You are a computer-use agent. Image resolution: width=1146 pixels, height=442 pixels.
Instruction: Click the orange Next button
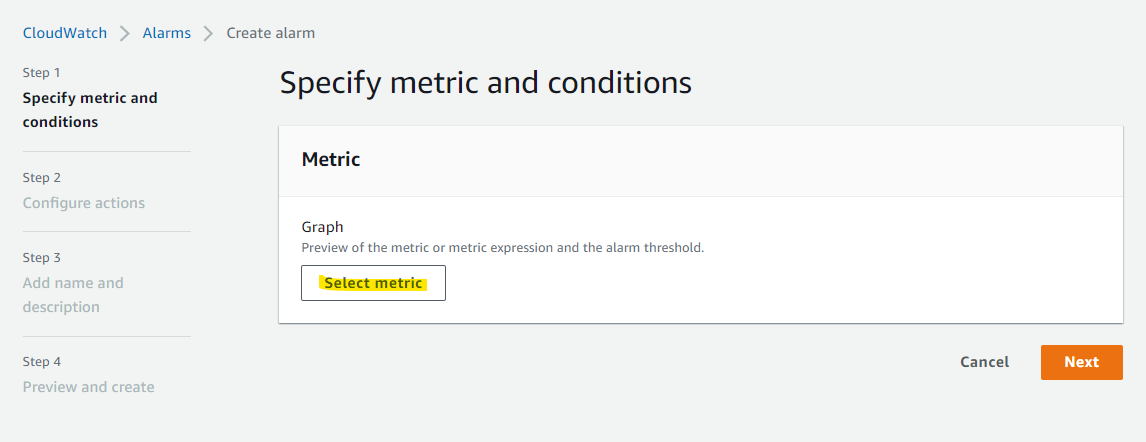coord(1081,362)
